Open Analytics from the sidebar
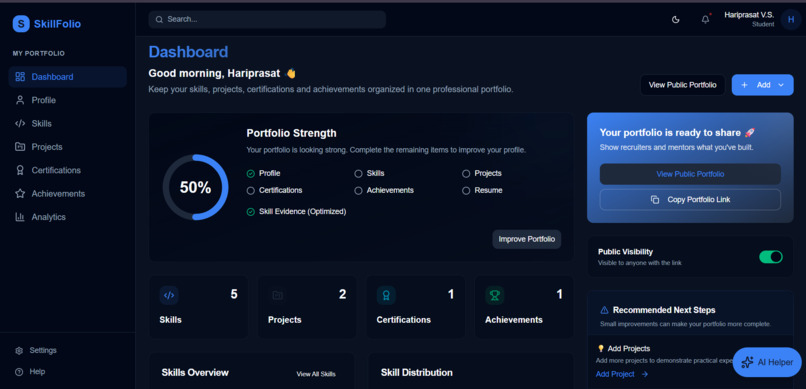 [67, 217]
